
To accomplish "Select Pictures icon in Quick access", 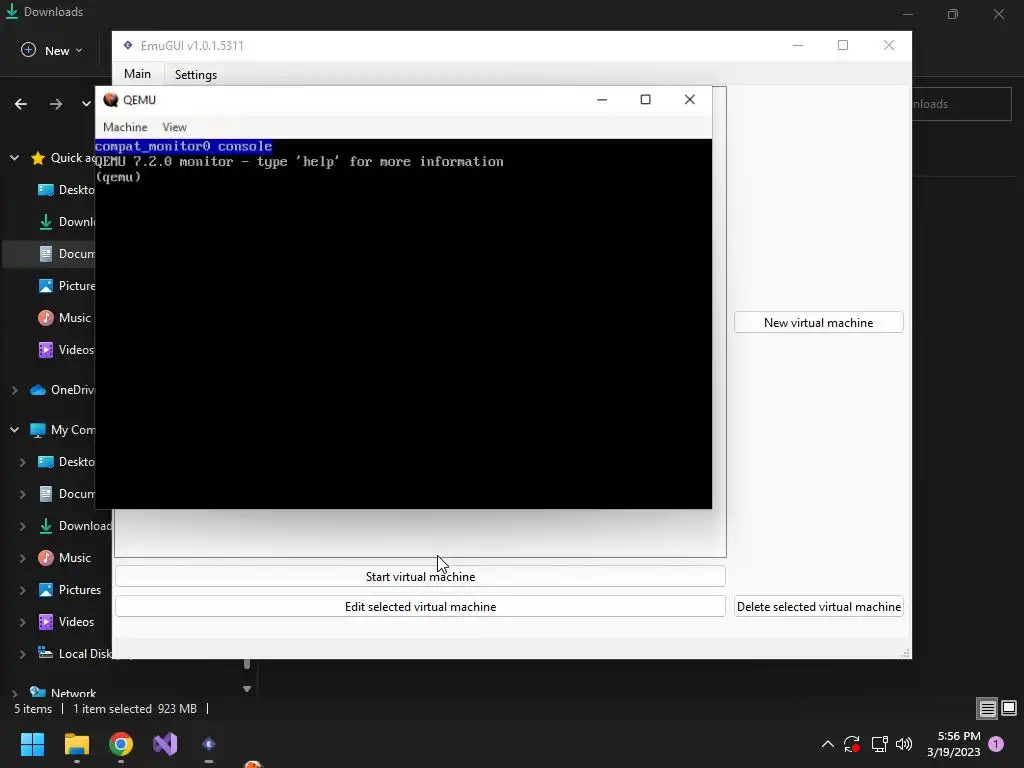I will pyautogui.click(x=46, y=286).
